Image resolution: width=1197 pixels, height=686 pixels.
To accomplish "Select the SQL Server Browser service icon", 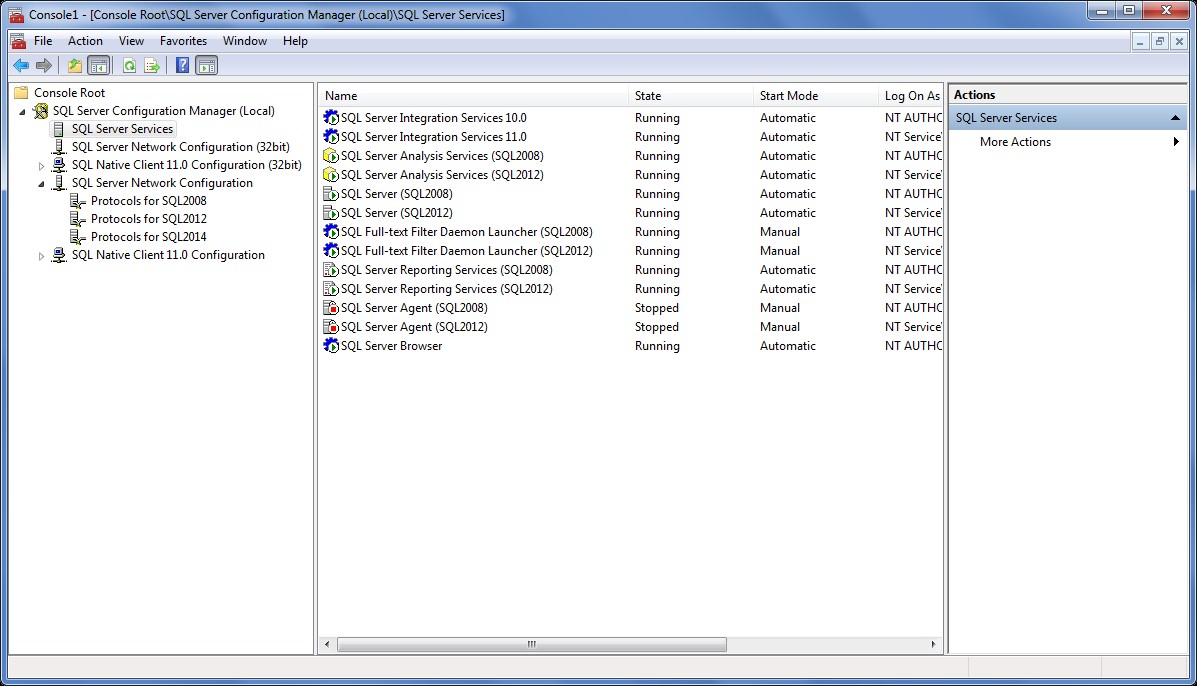I will [x=331, y=346].
